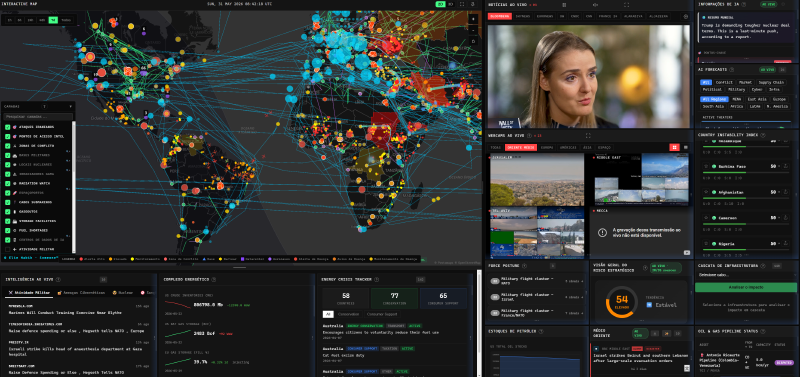Open YouTube icon on Mecca webcam
The height and width of the screenshot is (377, 800).
(687, 252)
